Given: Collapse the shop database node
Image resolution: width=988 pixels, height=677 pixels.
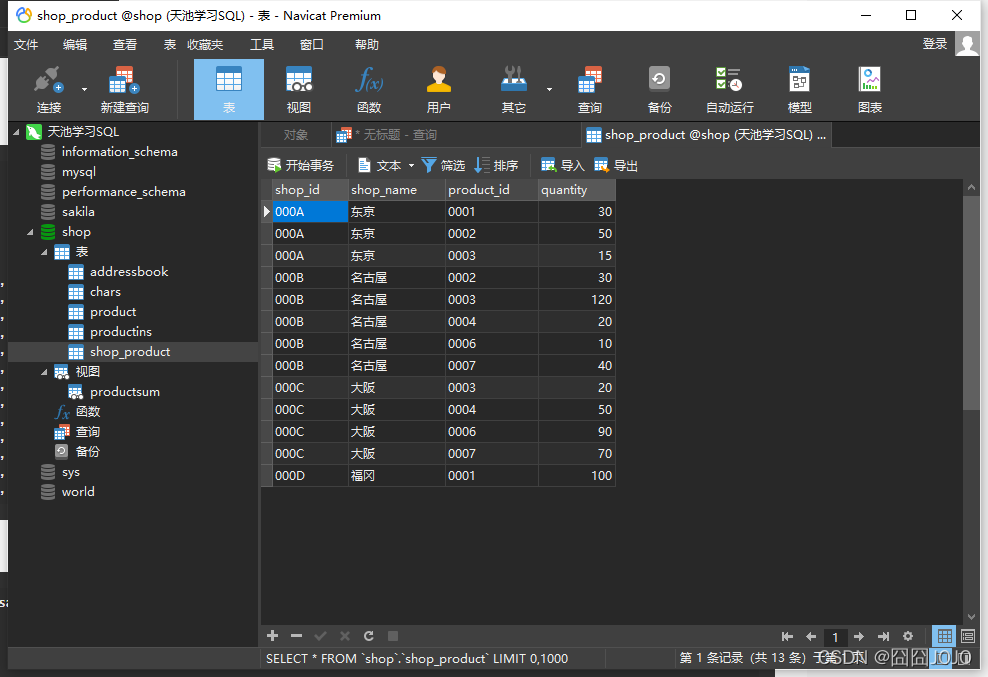Looking at the screenshot, I should point(30,232).
